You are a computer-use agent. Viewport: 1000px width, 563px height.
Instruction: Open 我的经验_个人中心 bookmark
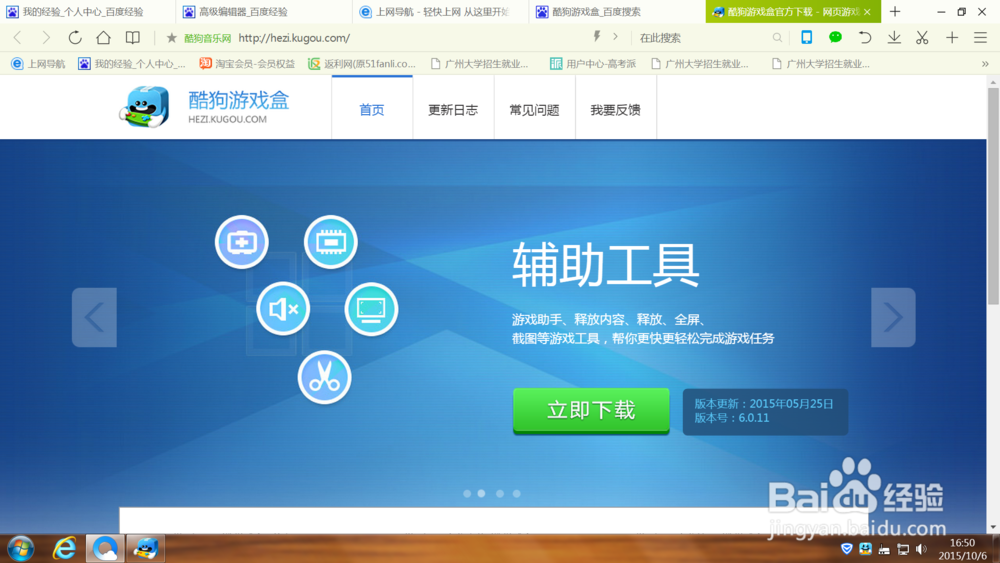coord(131,64)
